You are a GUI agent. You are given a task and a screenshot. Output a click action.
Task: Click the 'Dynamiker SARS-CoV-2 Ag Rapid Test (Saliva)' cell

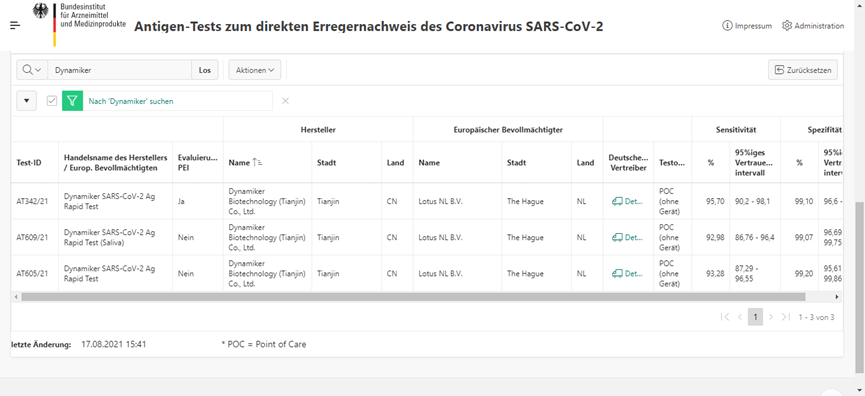pos(115,237)
